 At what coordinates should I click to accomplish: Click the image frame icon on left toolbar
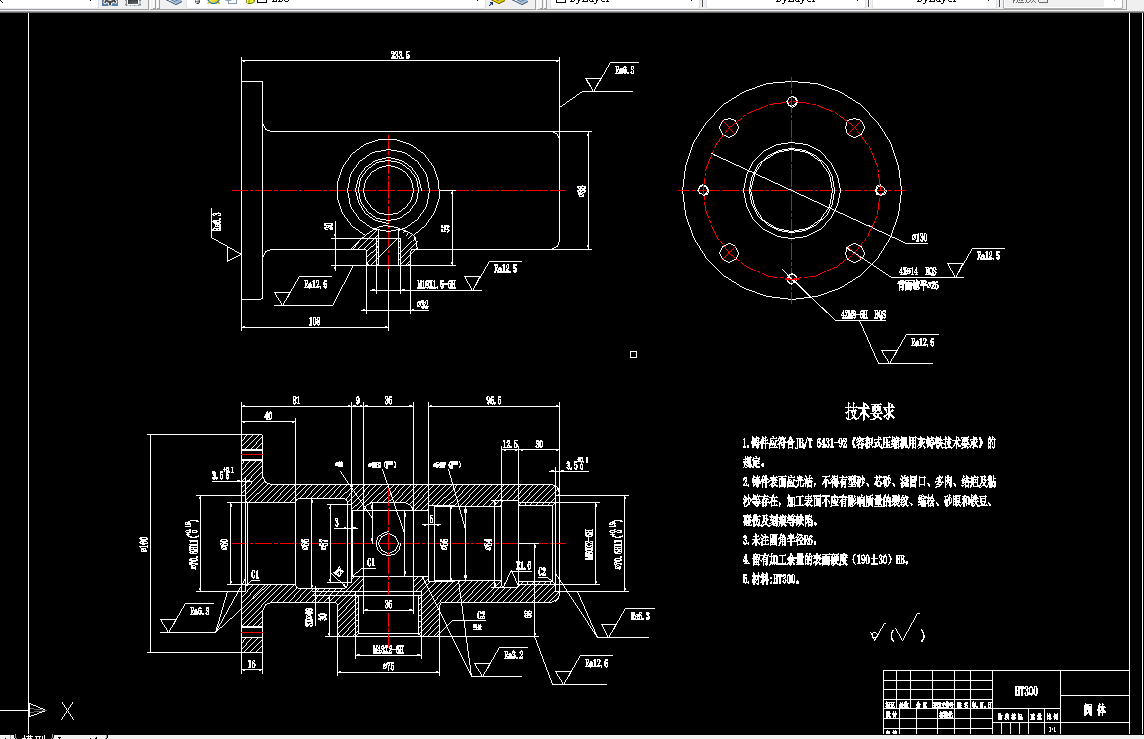[x=110, y=3]
